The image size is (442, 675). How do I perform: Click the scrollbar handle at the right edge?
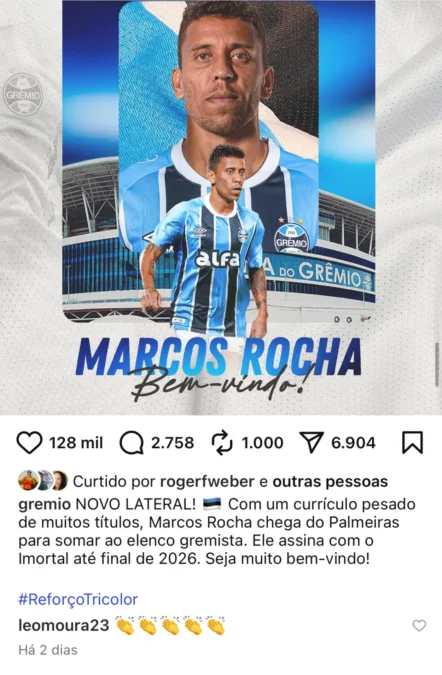pyautogui.click(x=437, y=365)
